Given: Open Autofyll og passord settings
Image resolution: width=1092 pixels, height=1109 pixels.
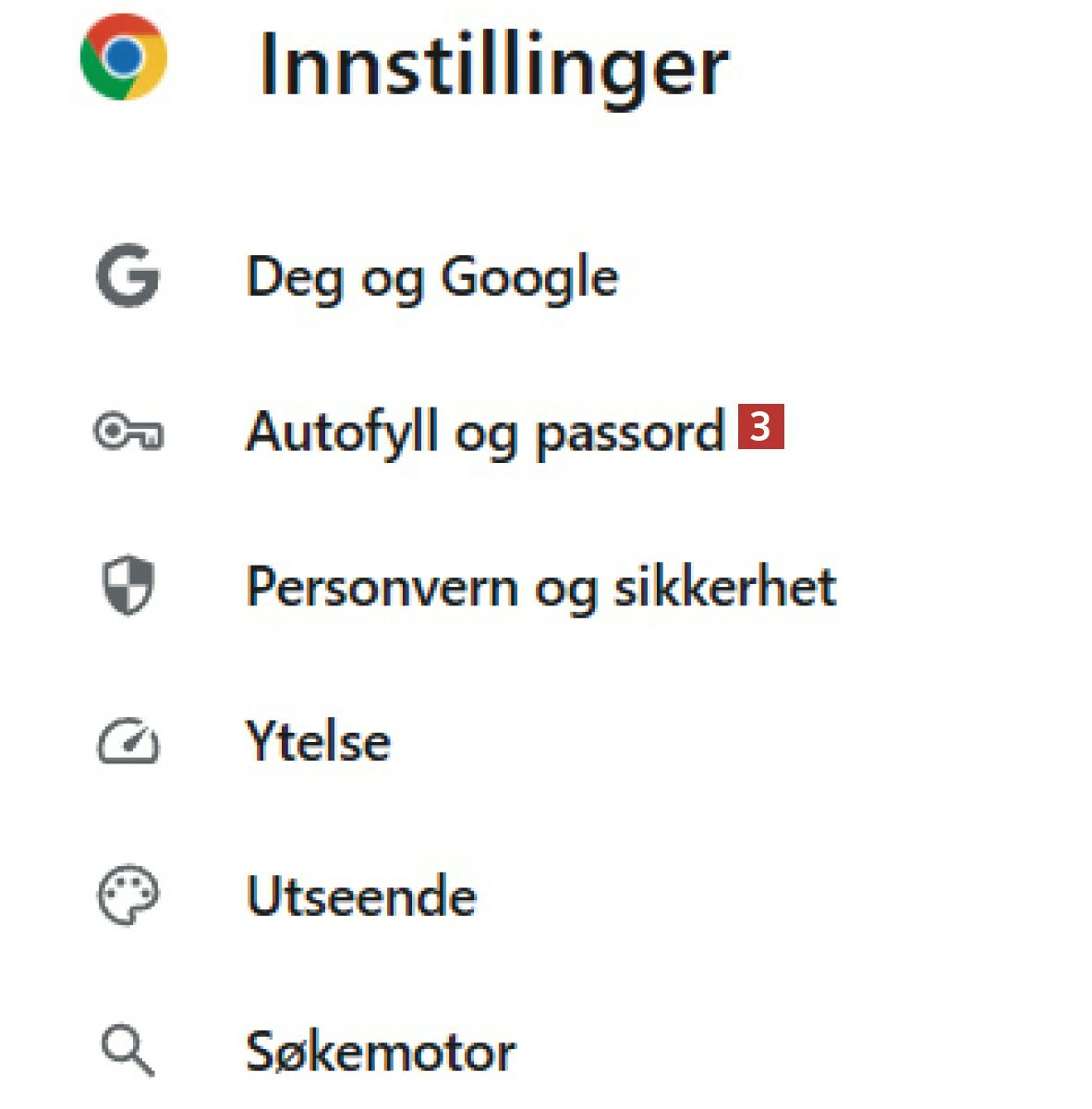Looking at the screenshot, I should tap(485, 432).
